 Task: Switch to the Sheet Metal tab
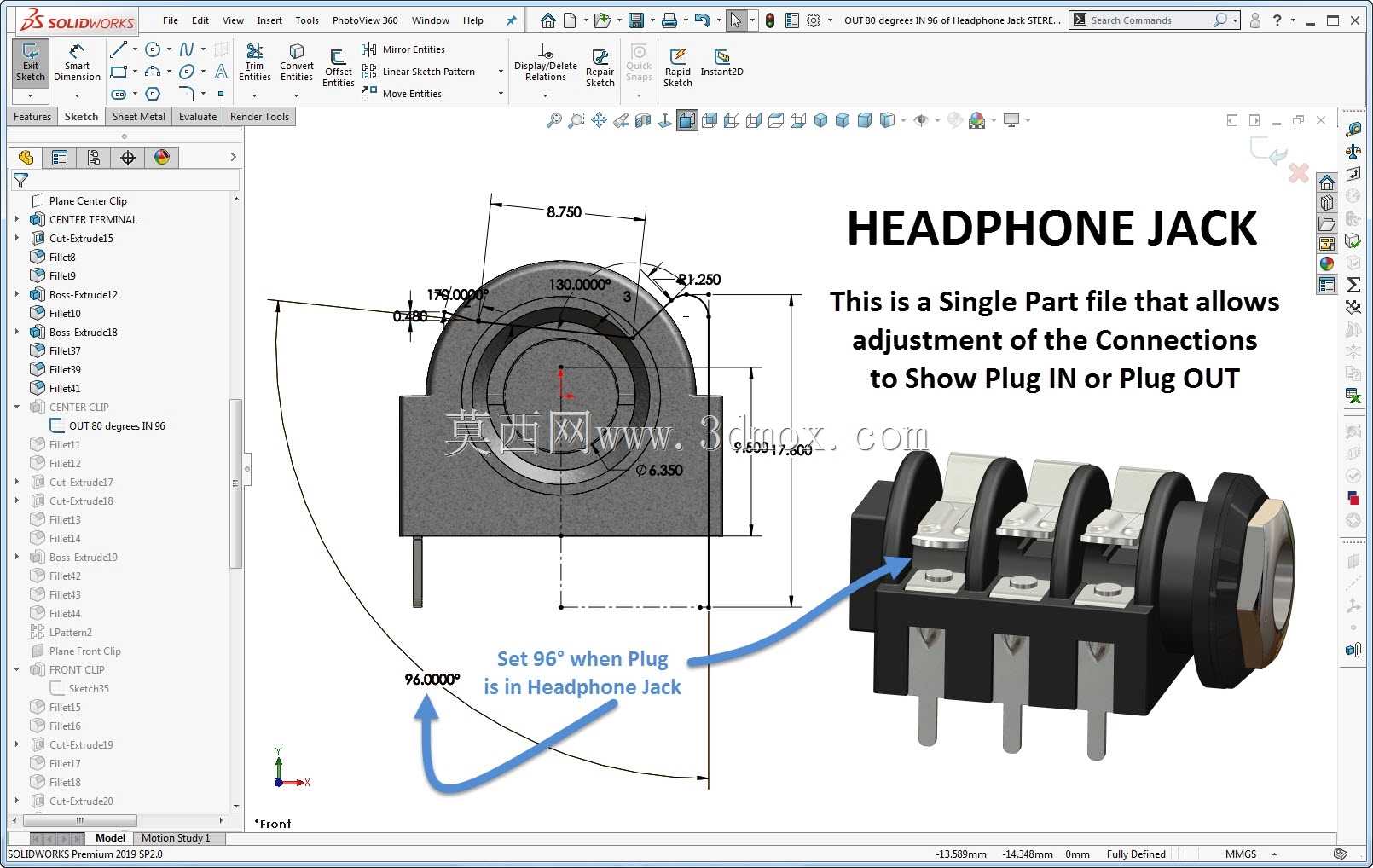click(x=138, y=117)
